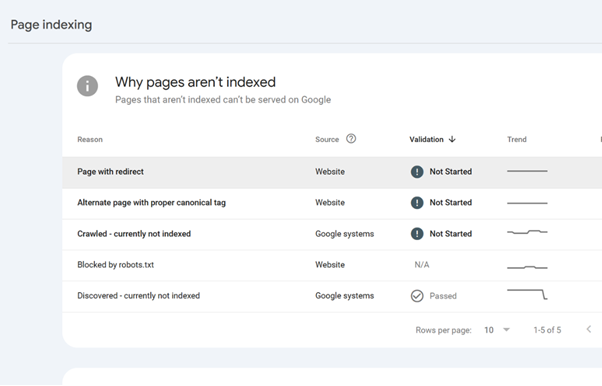The image size is (602, 386).
Task: Open the Source column help icon
Action: 351,139
